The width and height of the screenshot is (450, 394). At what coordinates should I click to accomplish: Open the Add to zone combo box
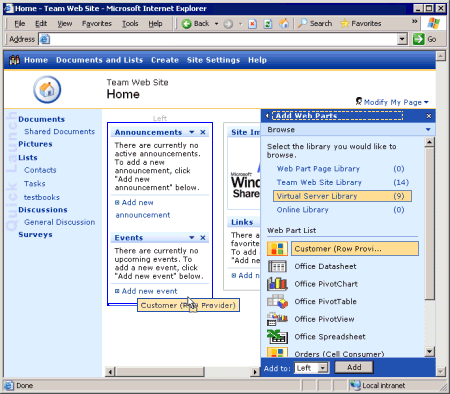311,368
